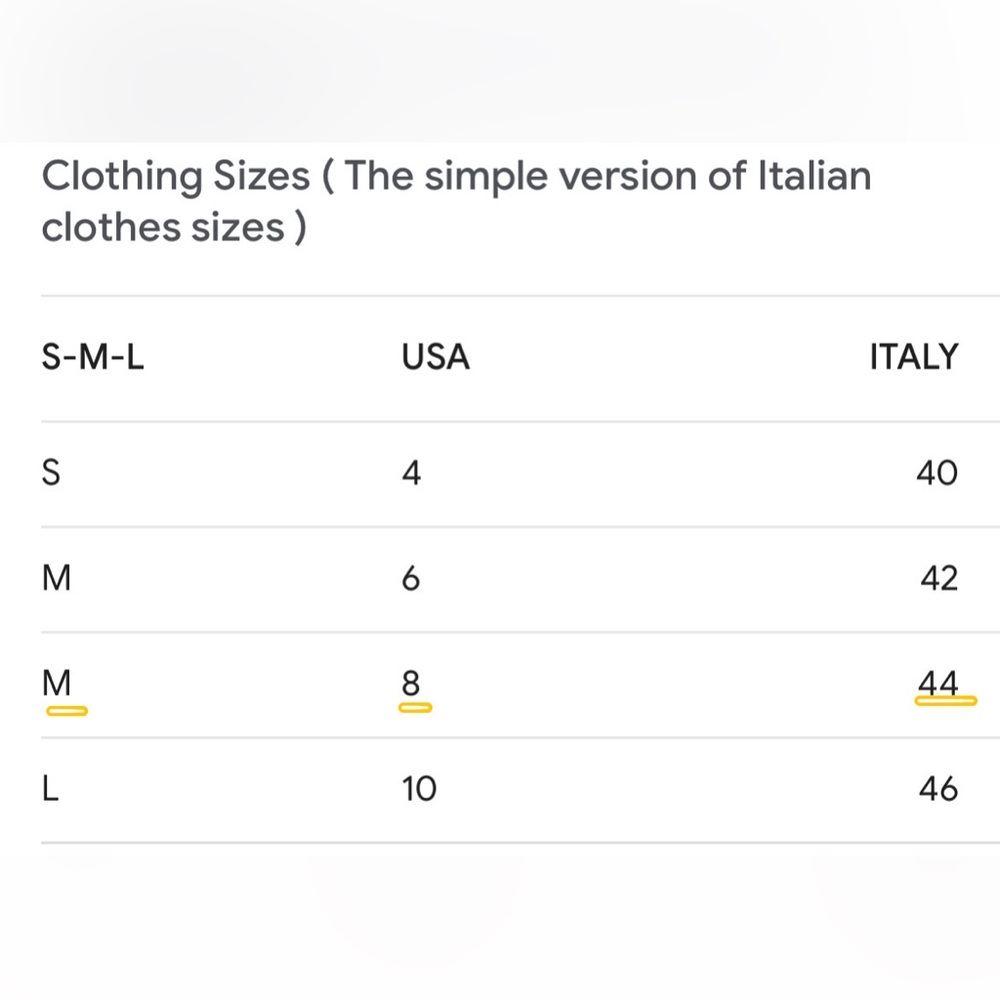Select the ITALY column header
The width and height of the screenshot is (1000, 1000).
[x=913, y=357]
